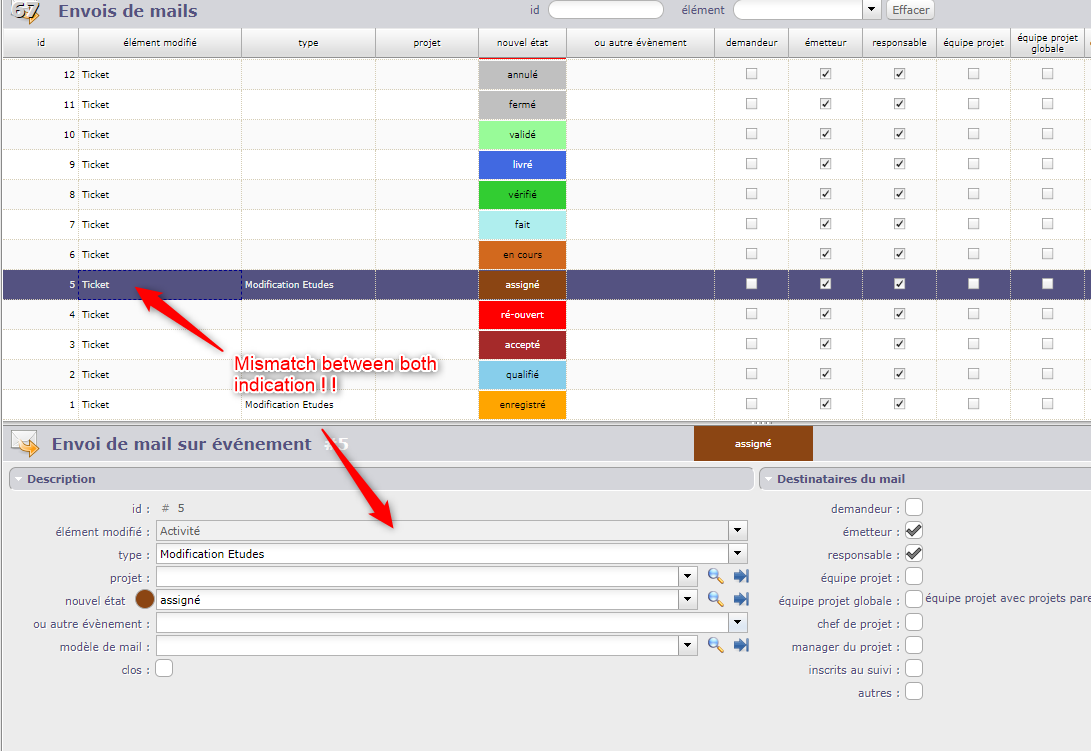Click the nouvel état field showing assigné

[417, 599]
